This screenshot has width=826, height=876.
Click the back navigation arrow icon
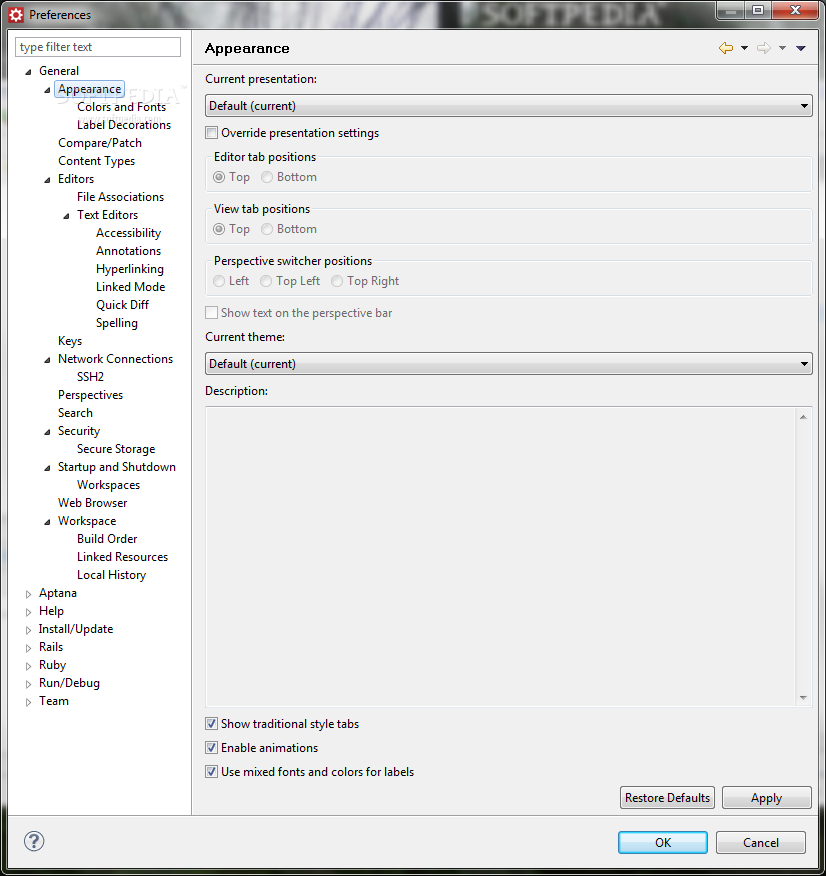(725, 48)
